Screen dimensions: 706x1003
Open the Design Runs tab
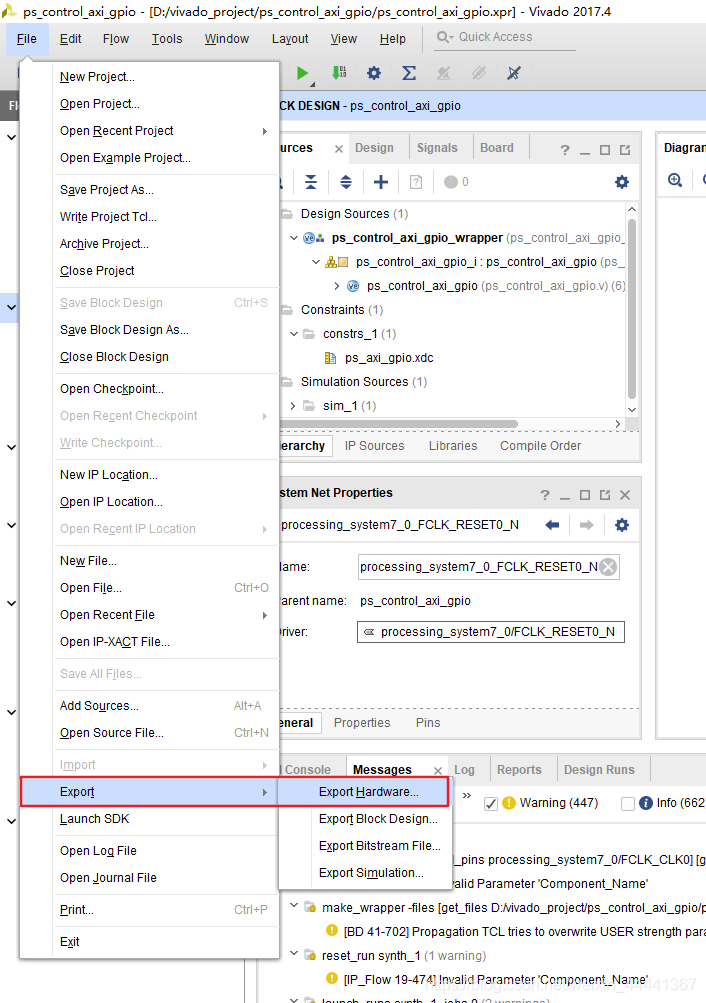(599, 770)
